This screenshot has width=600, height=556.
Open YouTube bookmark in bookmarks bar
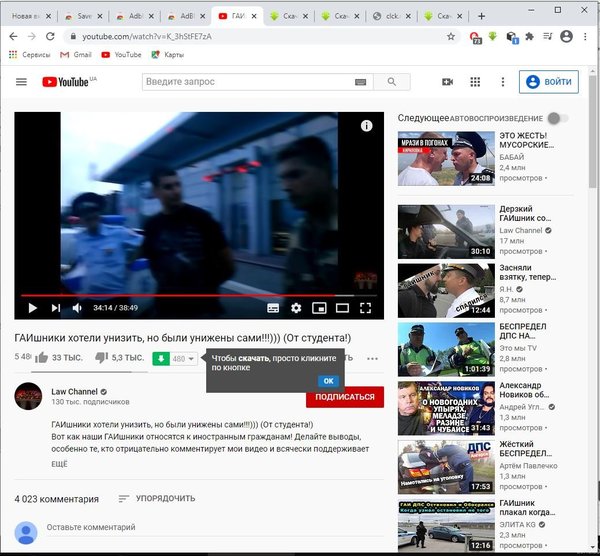click(x=121, y=55)
